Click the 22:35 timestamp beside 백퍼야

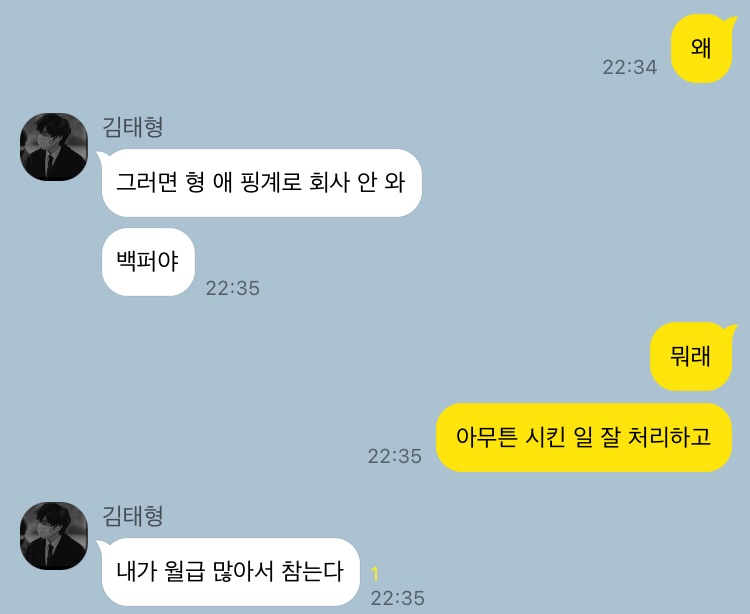click(x=232, y=288)
